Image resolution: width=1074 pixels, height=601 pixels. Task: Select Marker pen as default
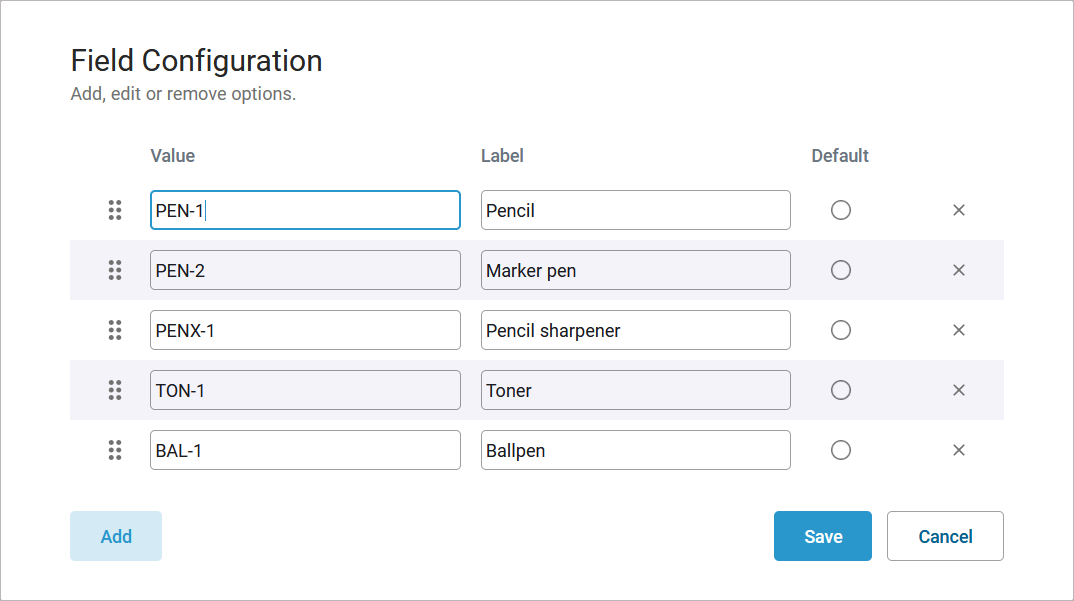tap(841, 270)
